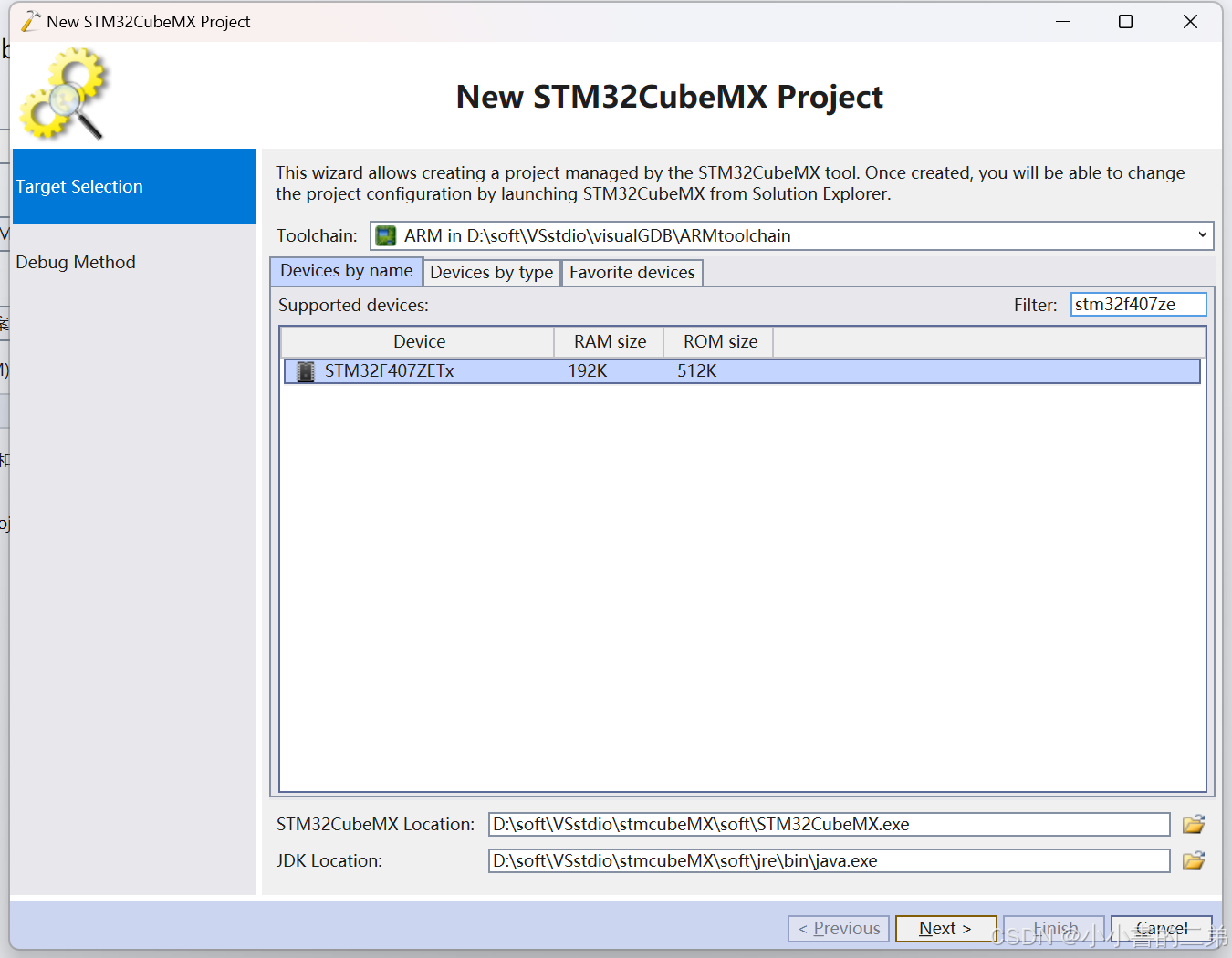1232x958 pixels.
Task: Switch to the Devices by type tab
Action: [491, 272]
